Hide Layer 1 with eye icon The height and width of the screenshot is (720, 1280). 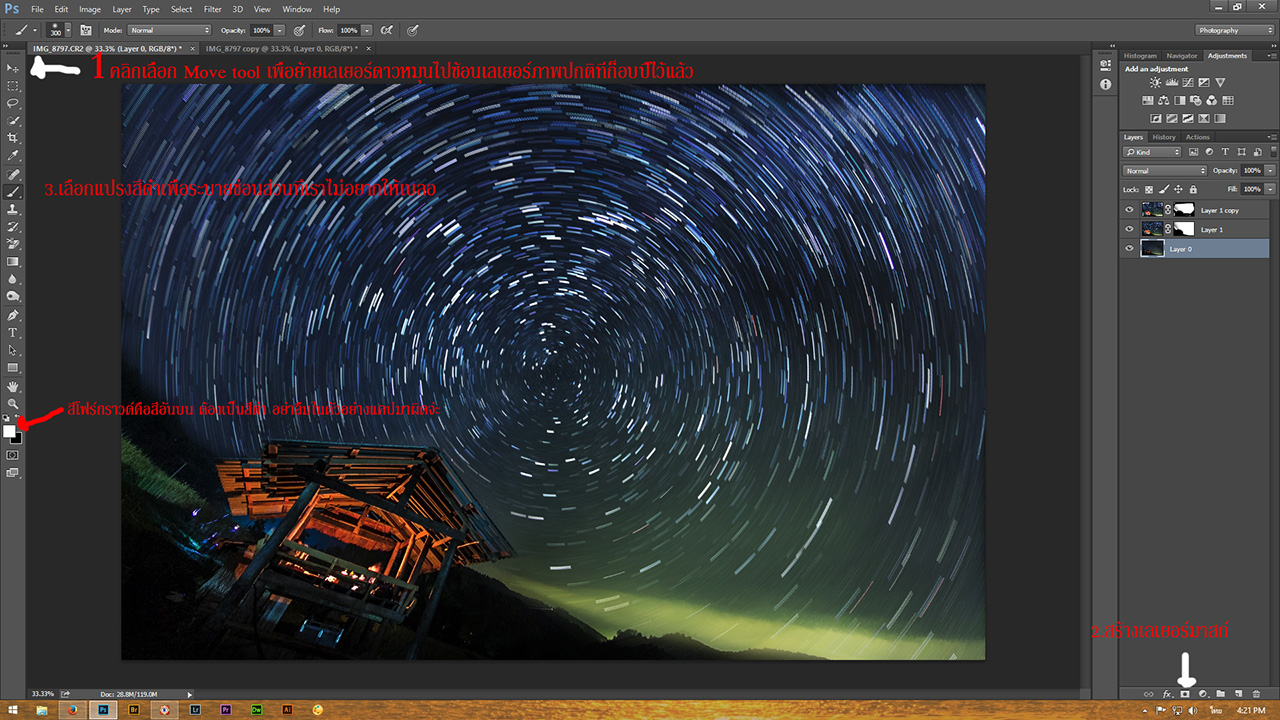tap(1129, 229)
